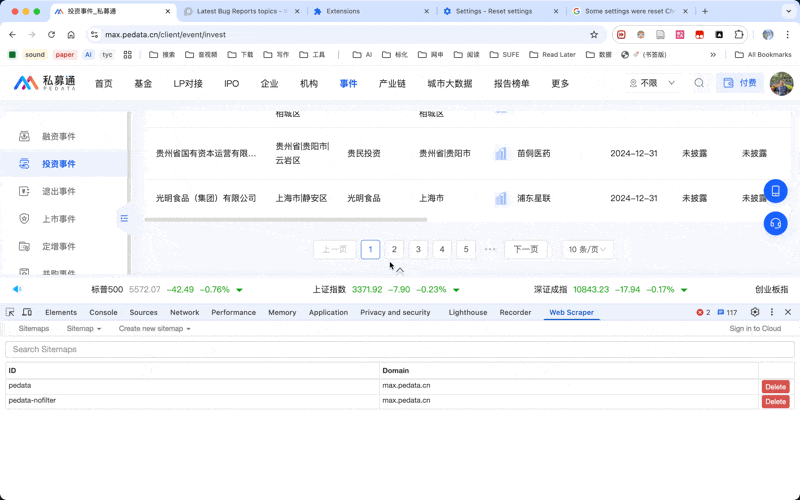Click the blue mobile phone floating icon
Viewport: 800px width, 500px height.
(775, 191)
